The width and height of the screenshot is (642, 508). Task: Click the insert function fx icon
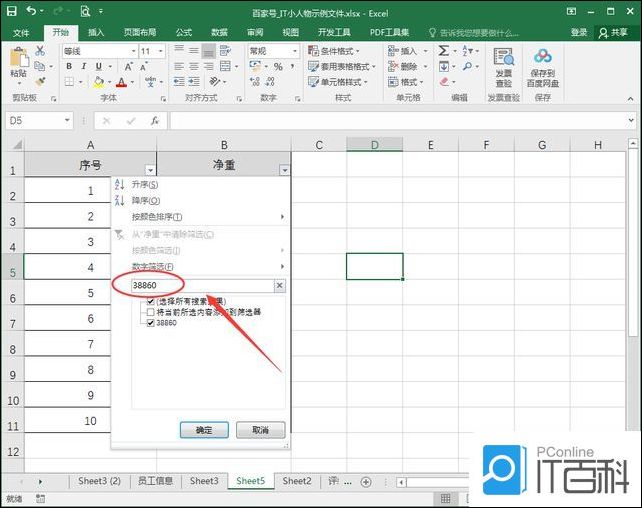click(x=155, y=120)
